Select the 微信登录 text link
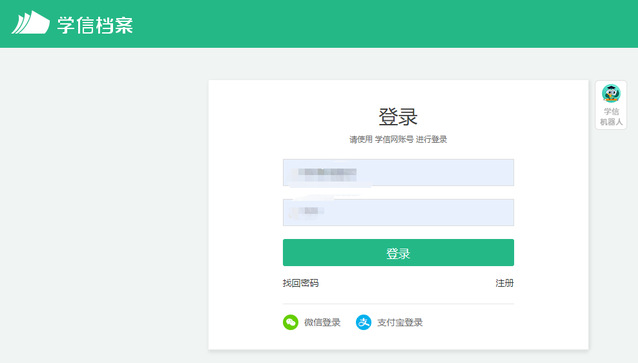The height and width of the screenshot is (363, 638). coord(322,322)
